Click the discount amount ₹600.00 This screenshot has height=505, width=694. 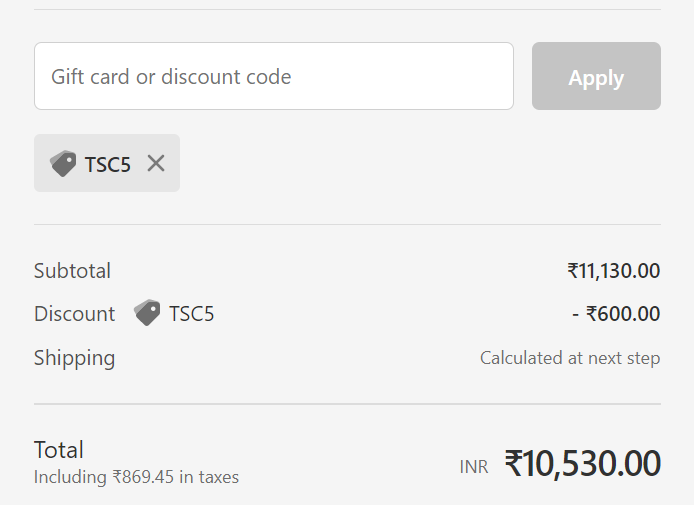click(616, 314)
